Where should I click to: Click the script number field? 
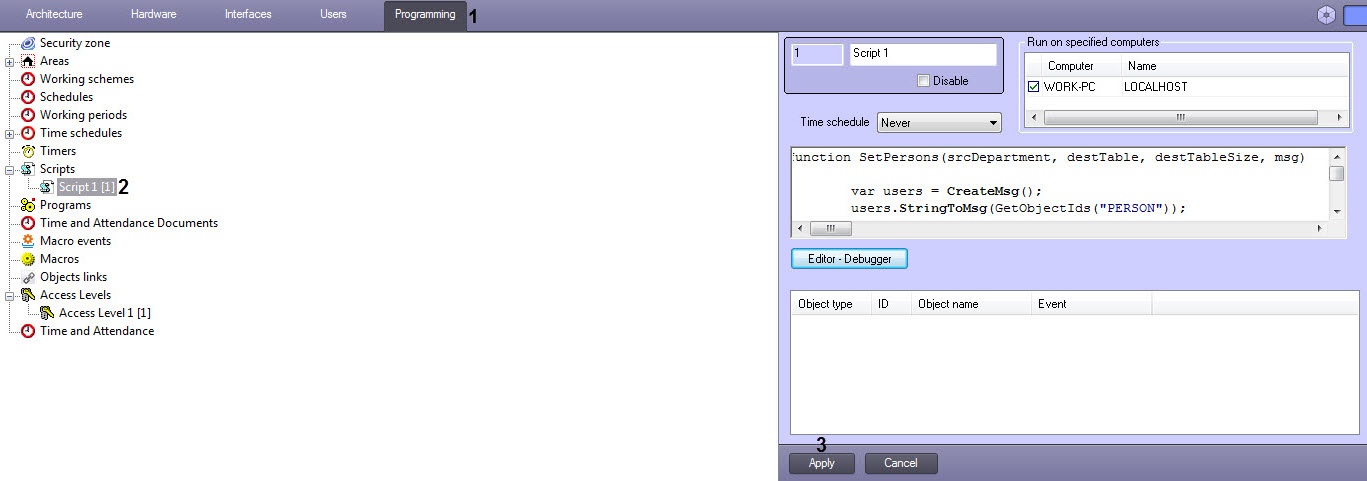817,54
